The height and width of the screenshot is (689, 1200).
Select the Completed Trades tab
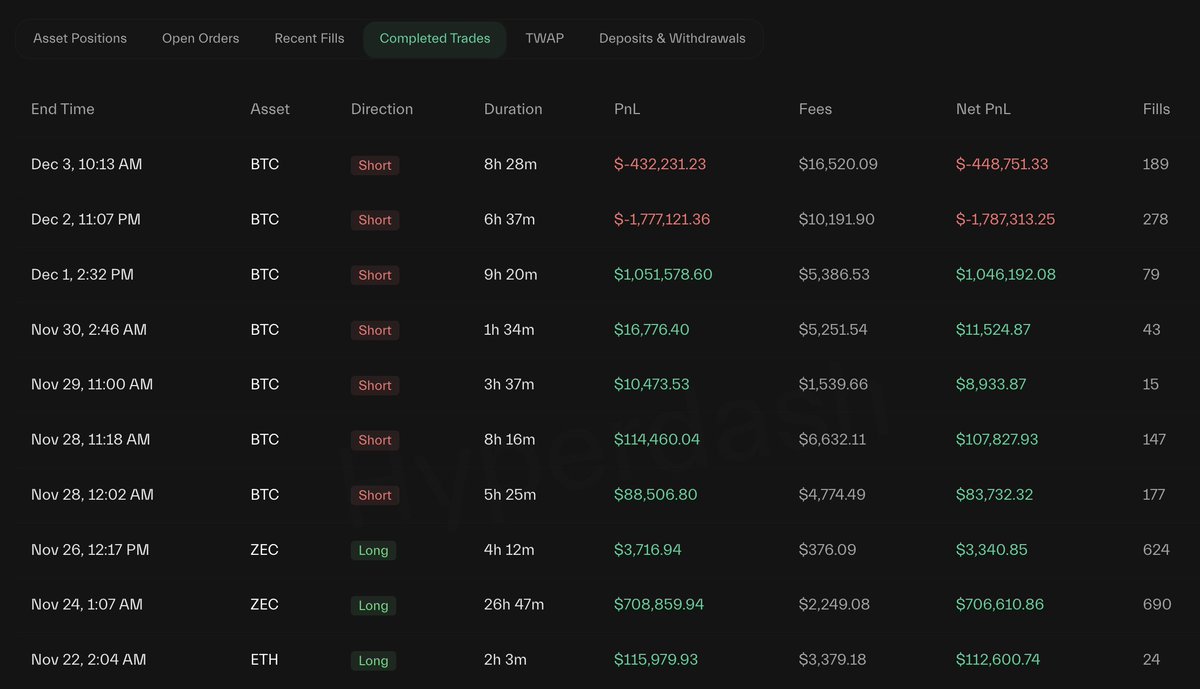tap(435, 39)
